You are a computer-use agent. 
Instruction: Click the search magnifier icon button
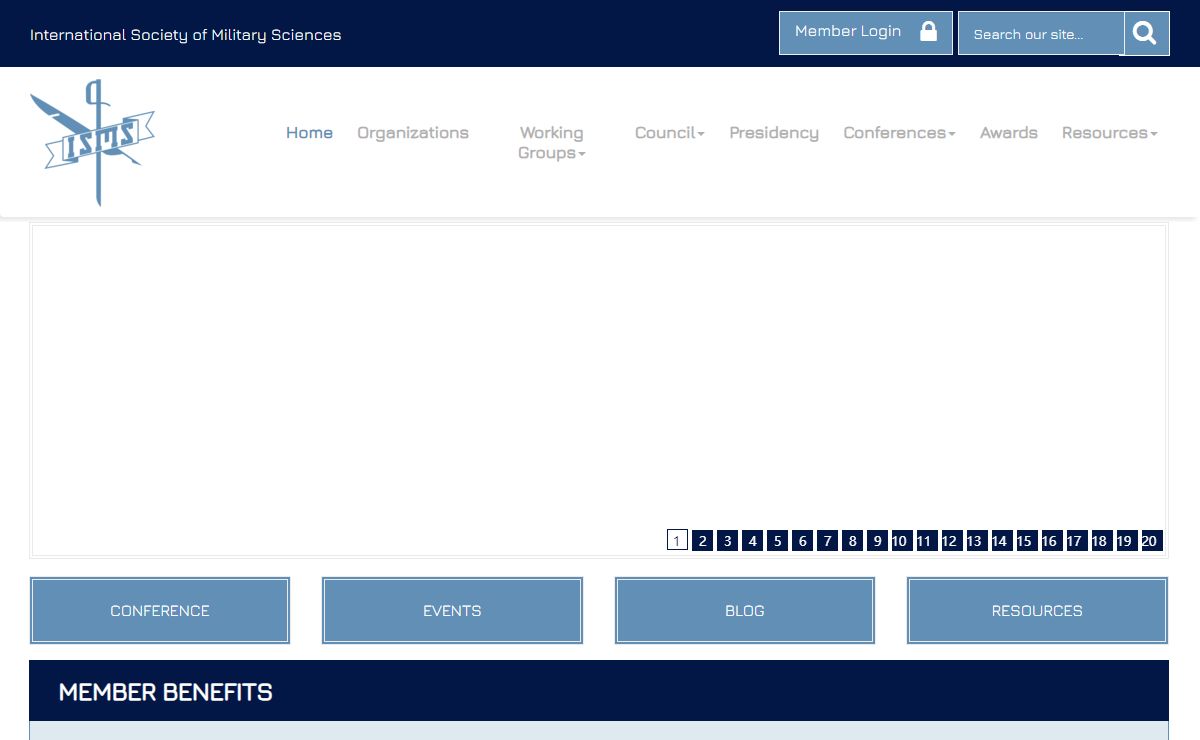1146,34
